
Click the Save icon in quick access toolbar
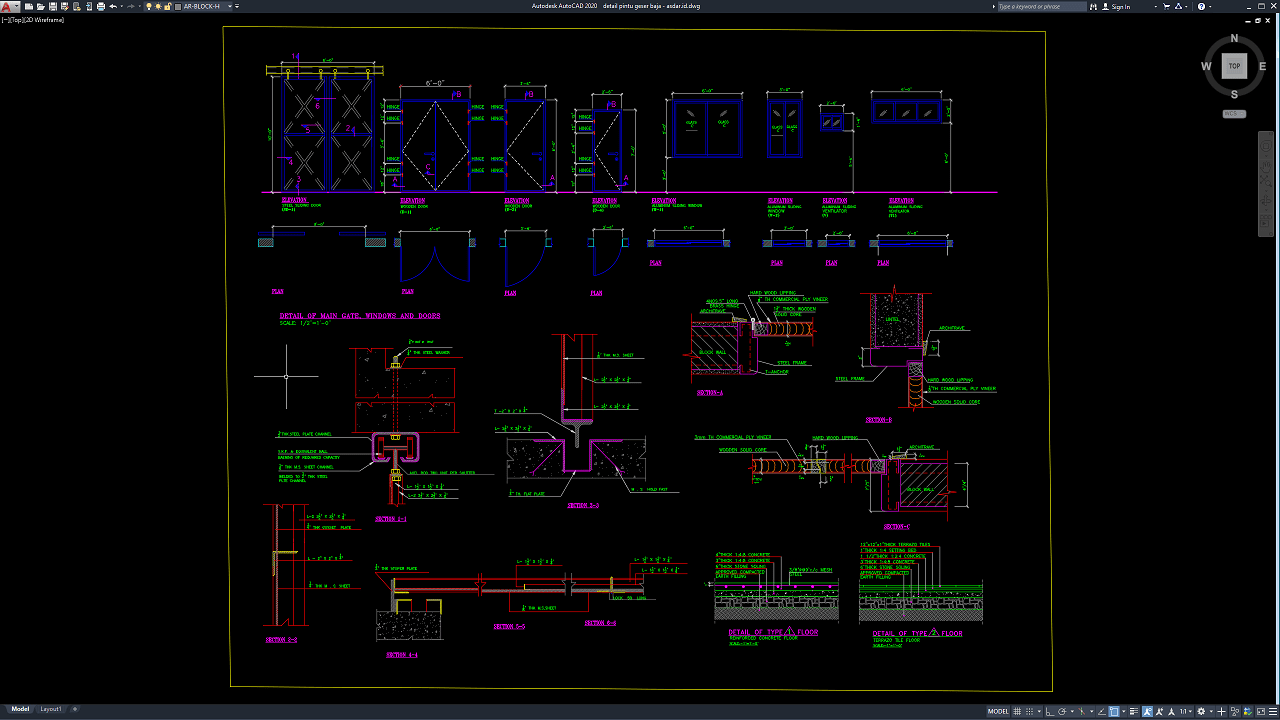coord(53,6)
